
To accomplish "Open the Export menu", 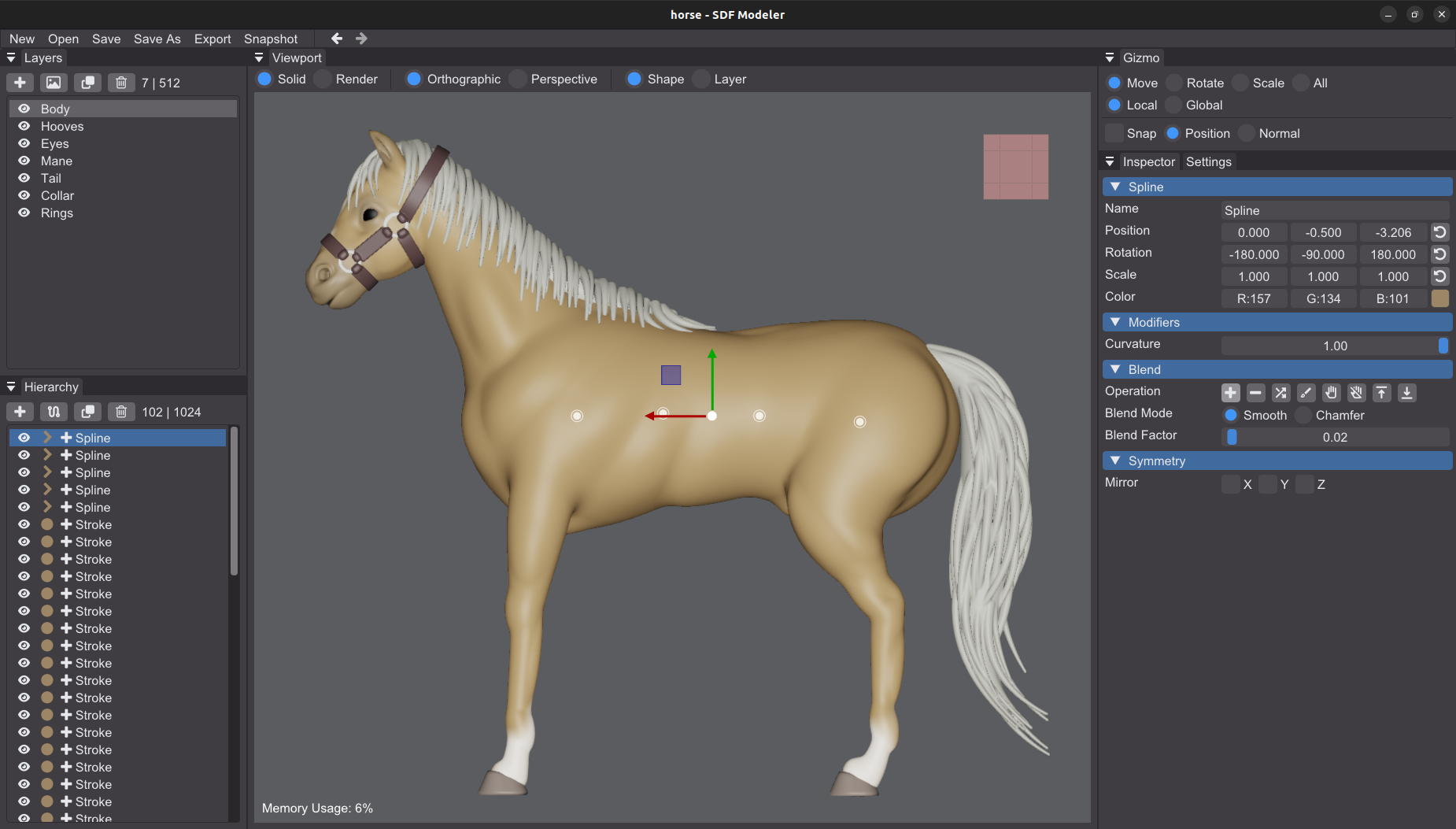I will click(x=212, y=39).
